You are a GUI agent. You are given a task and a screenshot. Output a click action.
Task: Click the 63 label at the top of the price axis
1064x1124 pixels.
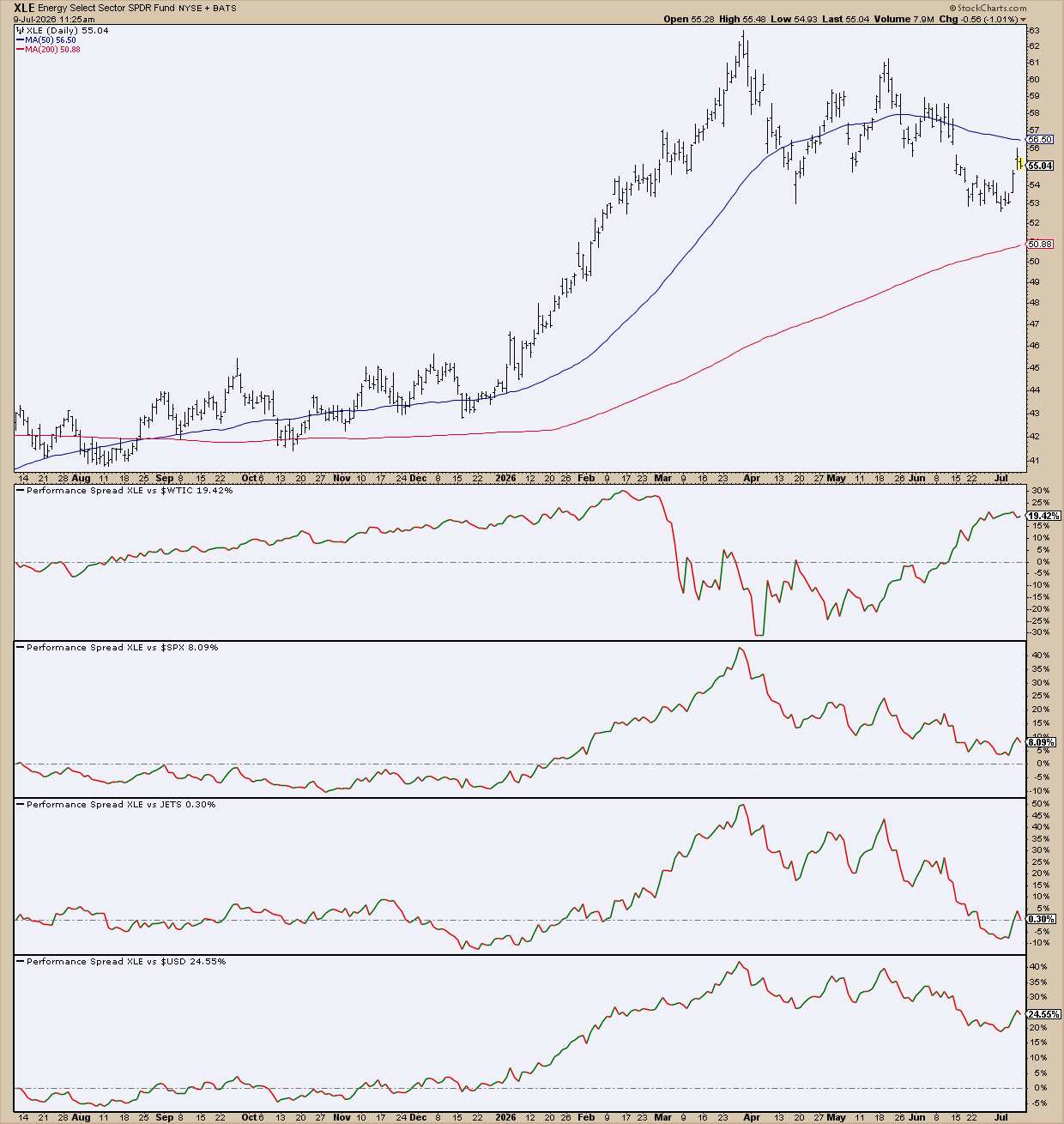pyautogui.click(x=1035, y=30)
